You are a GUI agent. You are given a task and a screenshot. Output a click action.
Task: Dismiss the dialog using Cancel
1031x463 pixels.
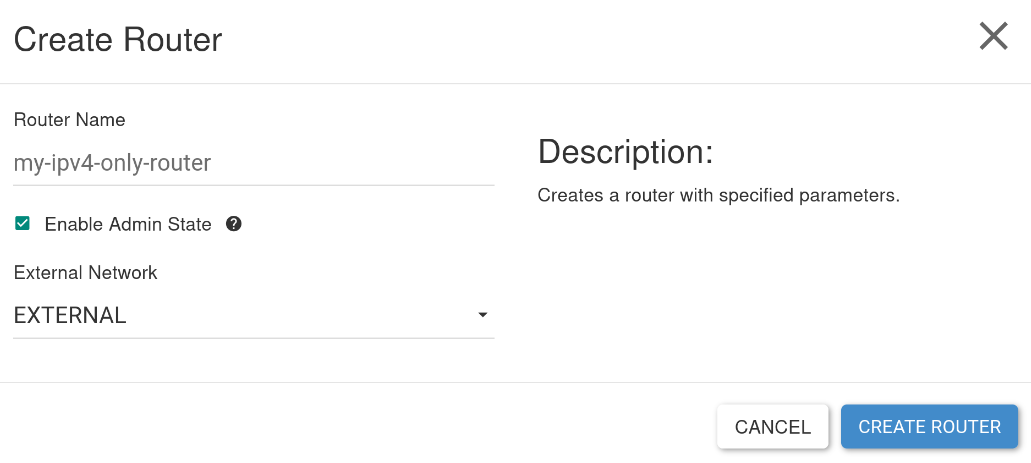(773, 427)
